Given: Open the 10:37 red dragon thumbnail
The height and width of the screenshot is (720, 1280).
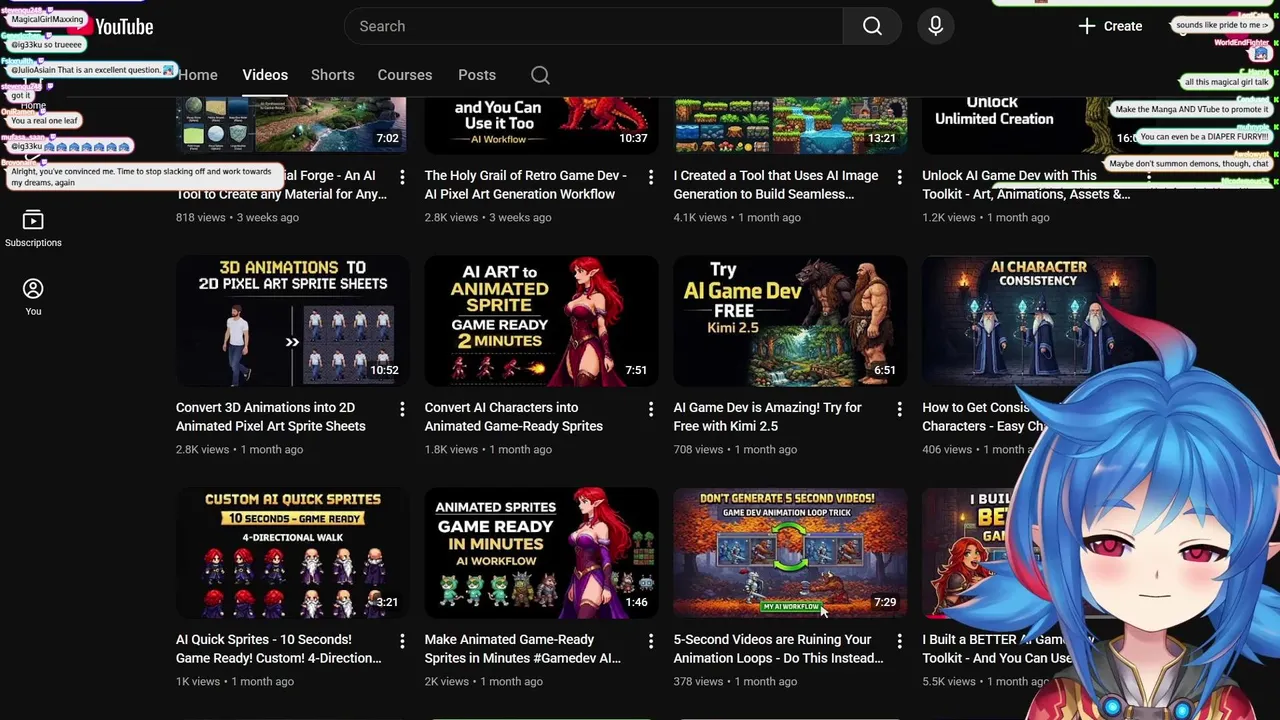Looking at the screenshot, I should pos(541,125).
